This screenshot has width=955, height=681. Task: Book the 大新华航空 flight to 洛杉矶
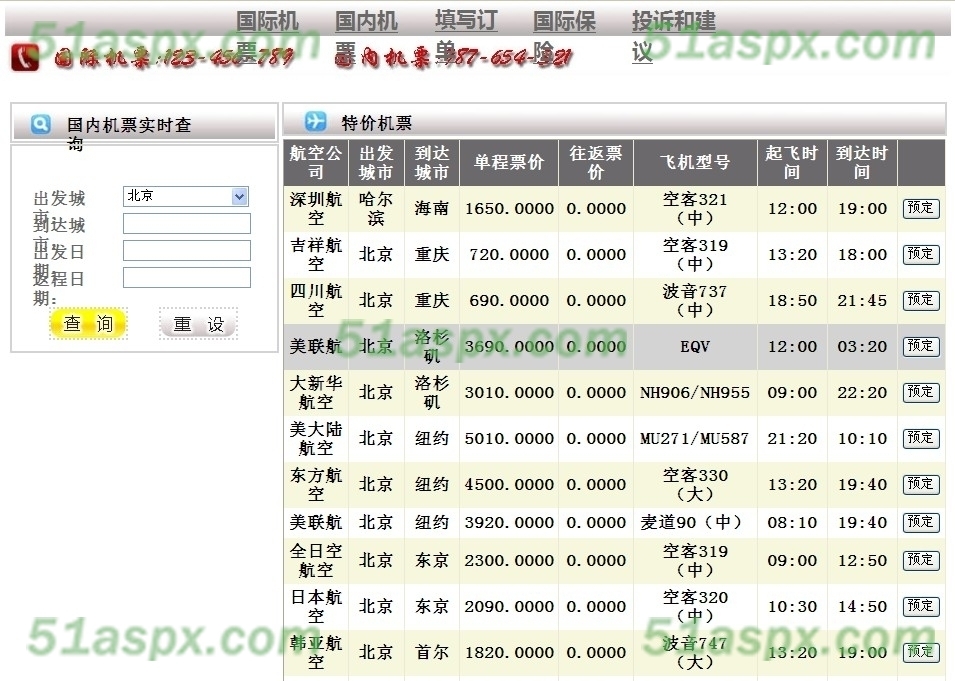click(x=921, y=392)
